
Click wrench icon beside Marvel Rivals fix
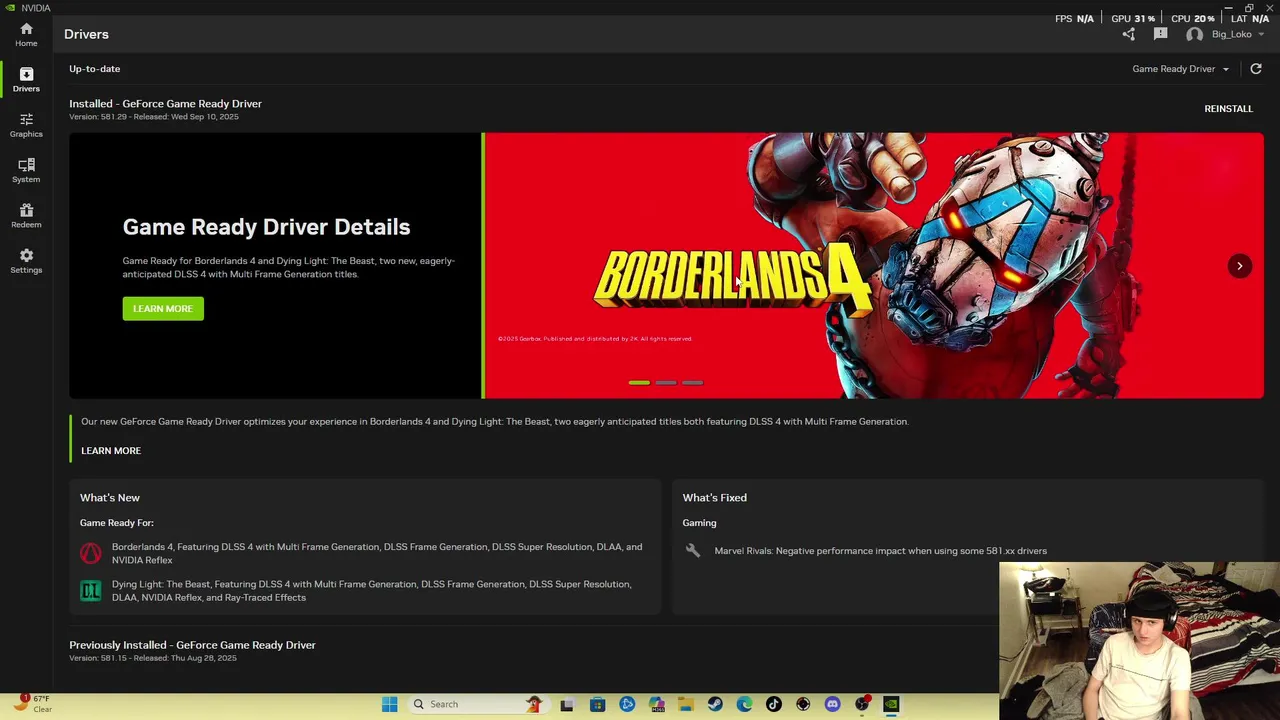(692, 550)
